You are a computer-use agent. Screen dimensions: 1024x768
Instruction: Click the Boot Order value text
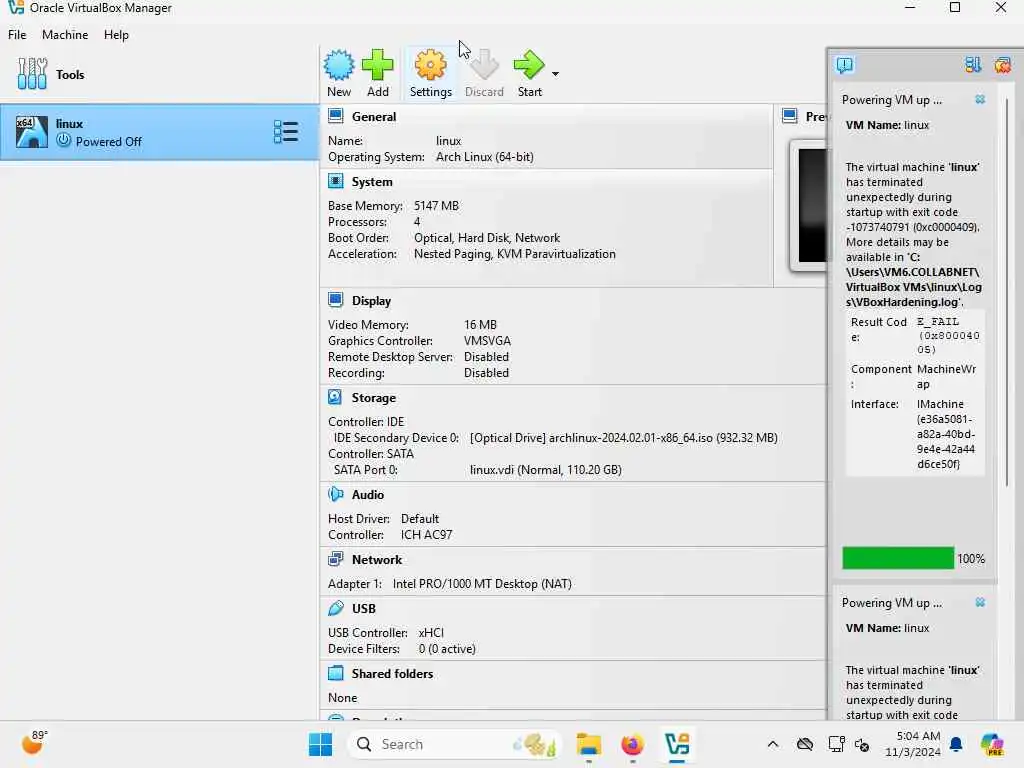487,238
